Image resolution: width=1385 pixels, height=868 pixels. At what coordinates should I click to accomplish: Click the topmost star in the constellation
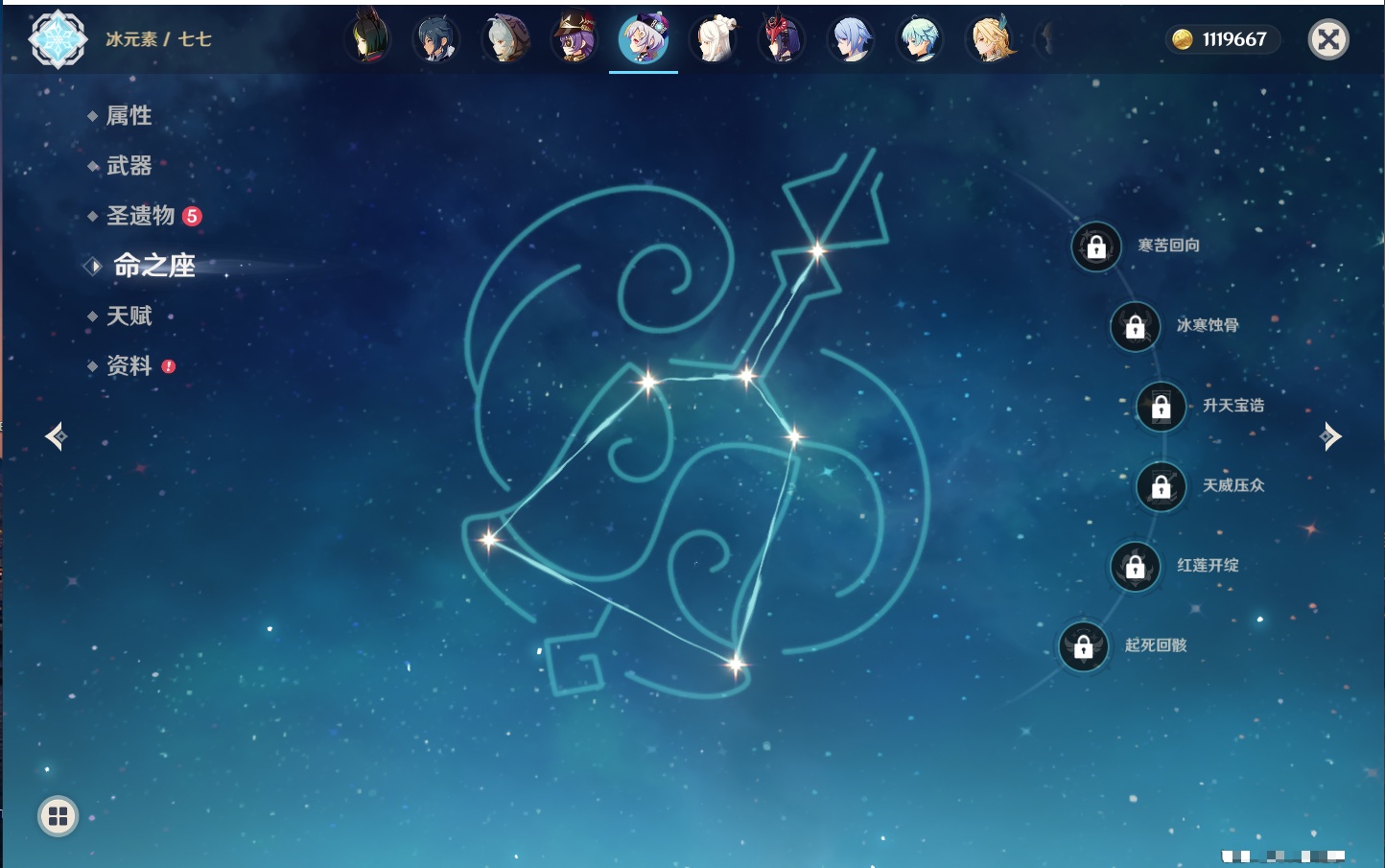tap(817, 251)
